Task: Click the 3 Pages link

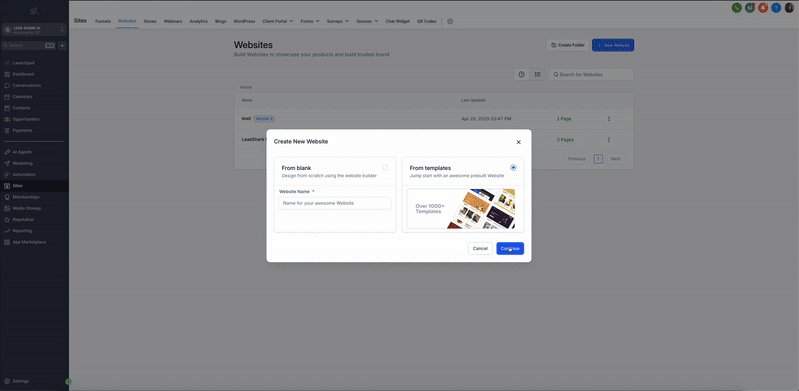Action: (565, 139)
